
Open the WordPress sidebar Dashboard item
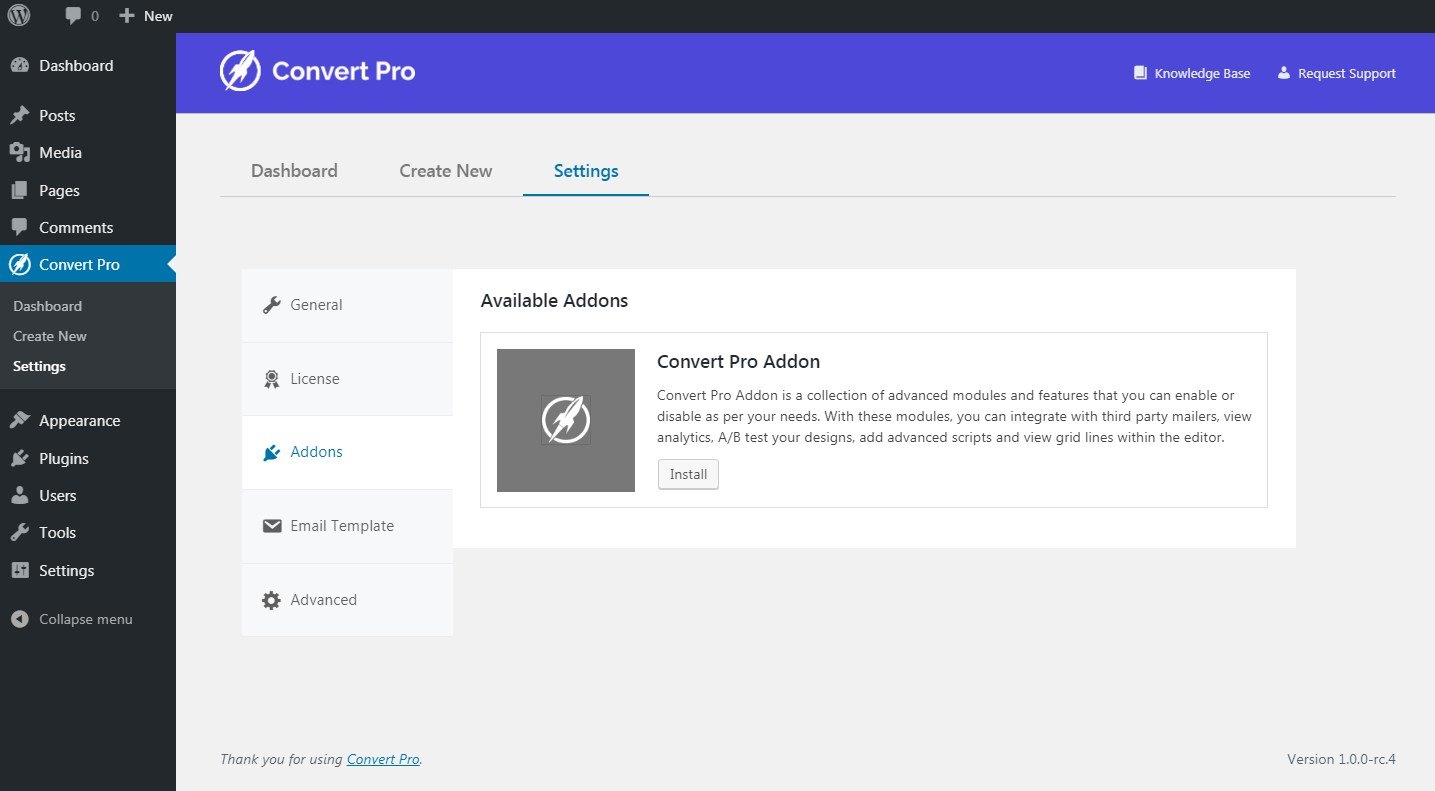tap(88, 66)
